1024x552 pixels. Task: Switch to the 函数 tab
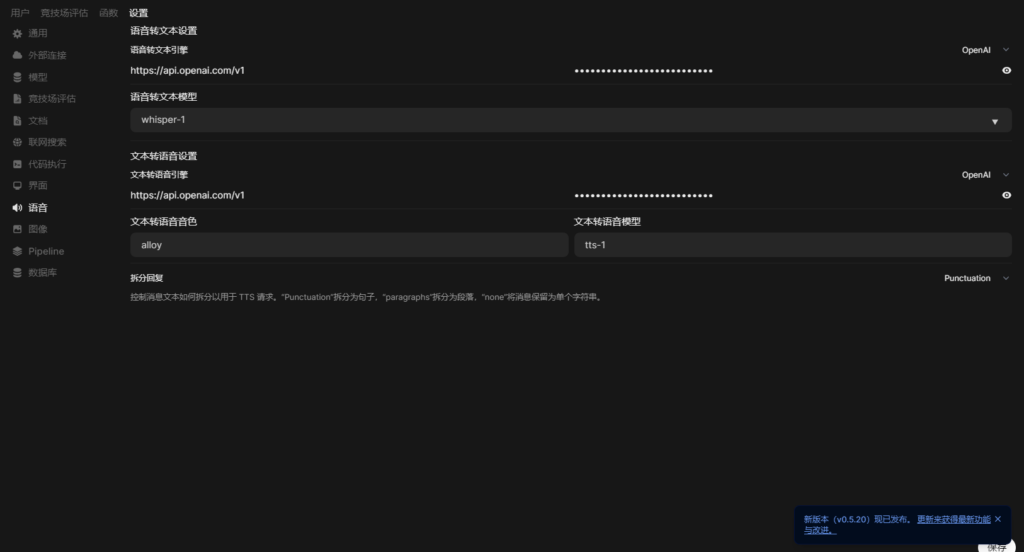point(108,13)
